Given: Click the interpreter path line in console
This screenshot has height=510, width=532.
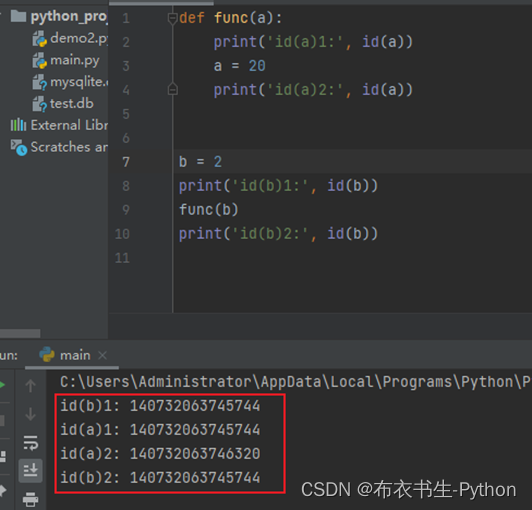Looking at the screenshot, I should 296,382.
